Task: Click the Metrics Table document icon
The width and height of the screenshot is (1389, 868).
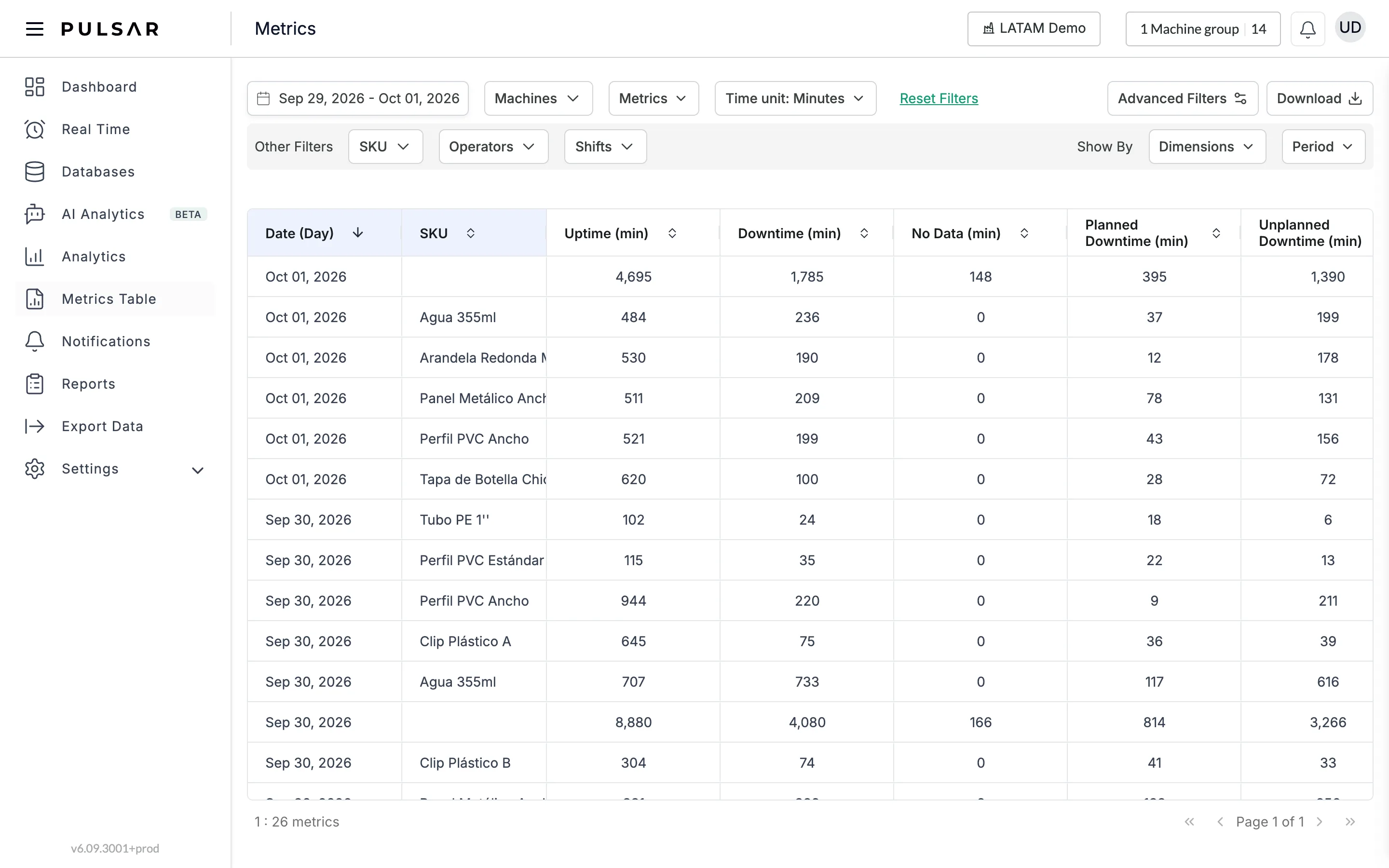Action: (x=34, y=299)
